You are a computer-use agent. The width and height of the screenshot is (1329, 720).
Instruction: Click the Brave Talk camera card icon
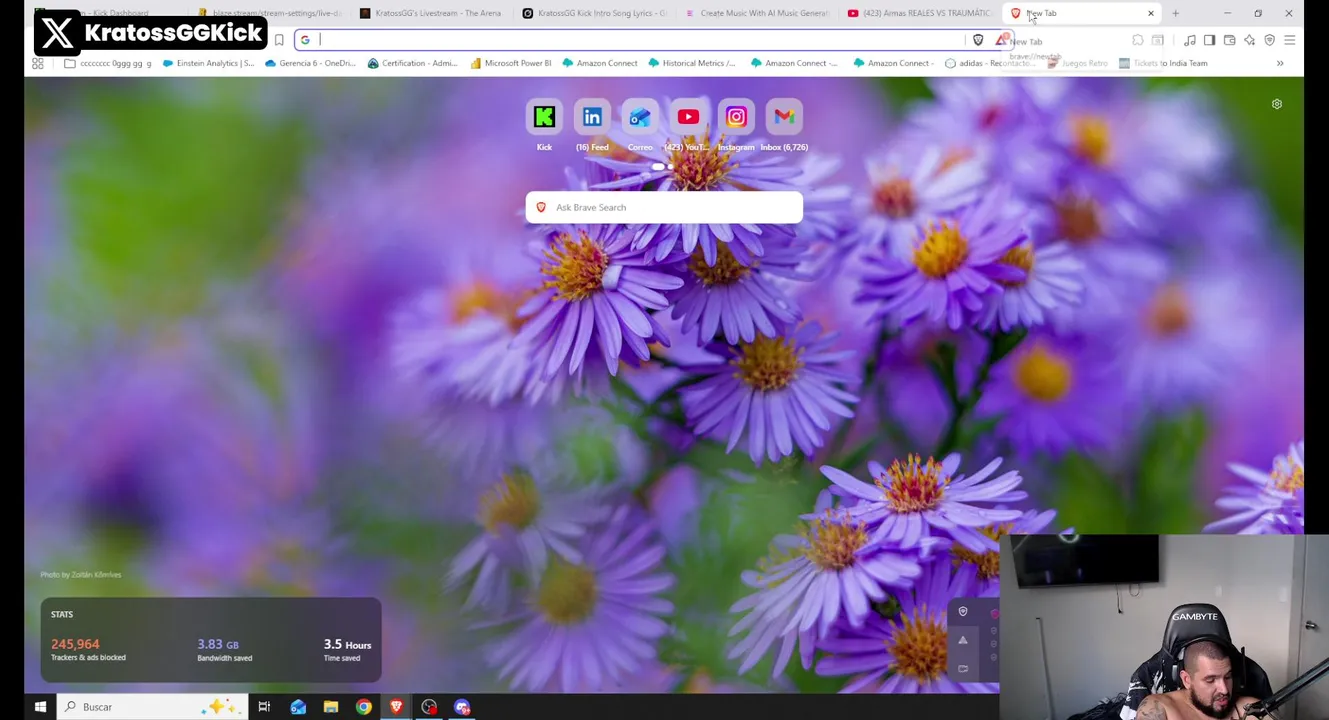tap(963, 668)
